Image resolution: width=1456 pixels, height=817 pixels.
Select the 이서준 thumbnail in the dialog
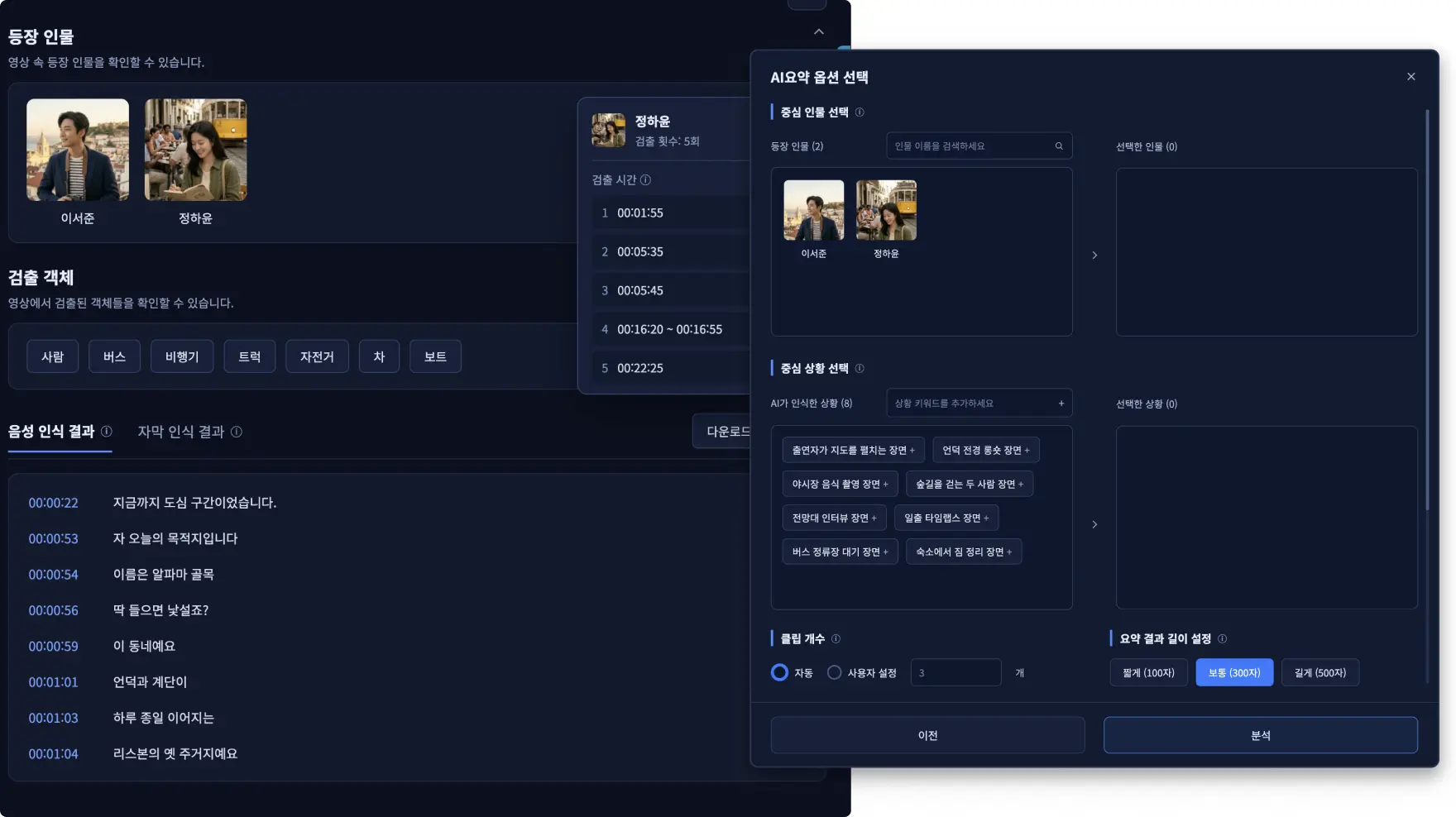(x=814, y=211)
